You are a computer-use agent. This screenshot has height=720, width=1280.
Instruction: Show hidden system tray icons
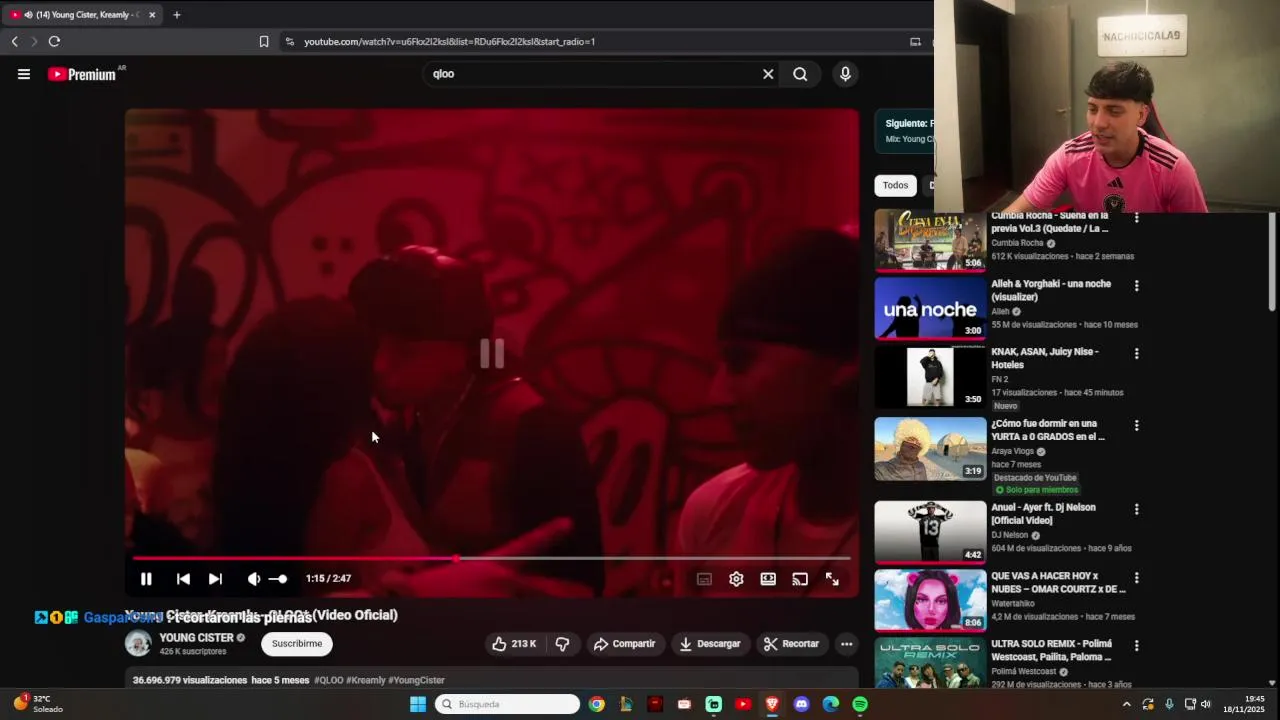click(x=1127, y=704)
